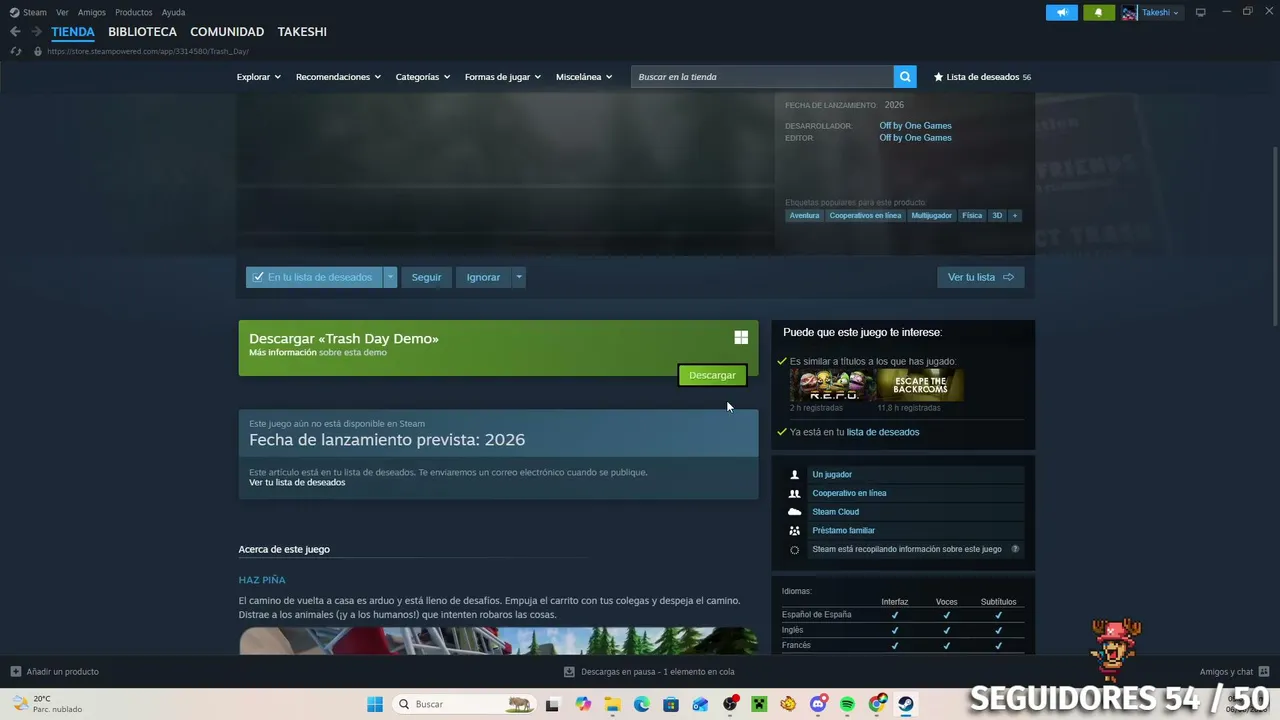Open Friends and Chat icon
The image size is (1280, 720).
(1264, 672)
